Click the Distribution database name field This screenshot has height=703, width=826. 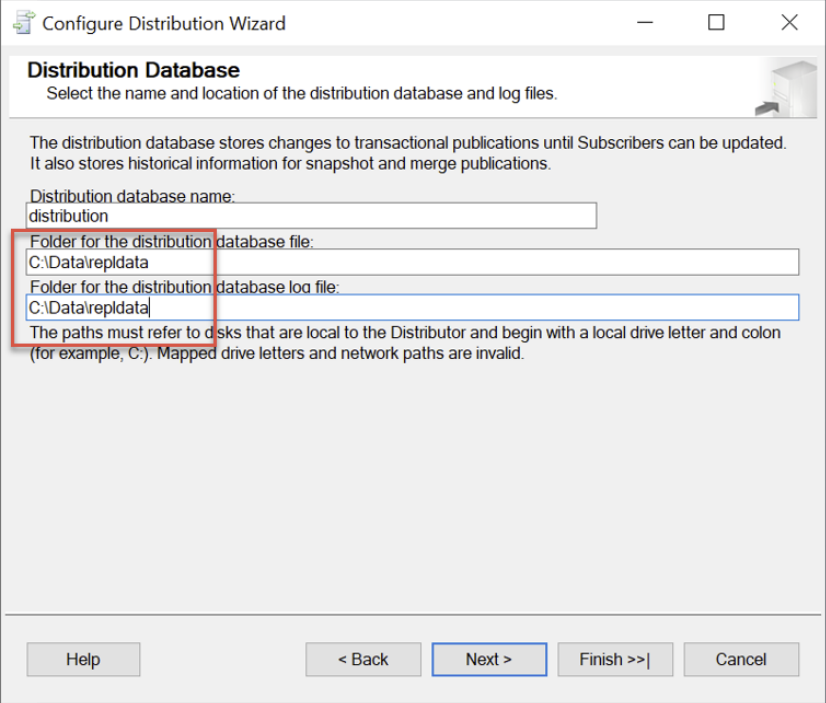(x=311, y=216)
